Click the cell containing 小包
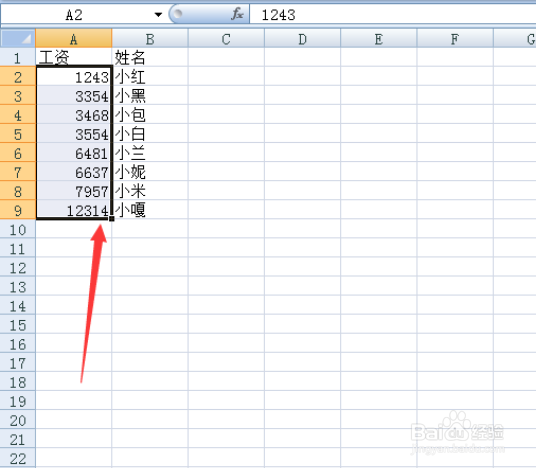This screenshot has height=468, width=536. click(x=150, y=114)
